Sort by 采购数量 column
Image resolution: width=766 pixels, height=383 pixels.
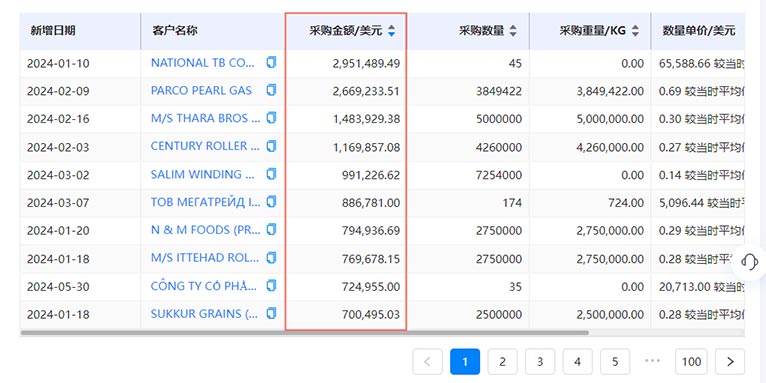coord(512,31)
